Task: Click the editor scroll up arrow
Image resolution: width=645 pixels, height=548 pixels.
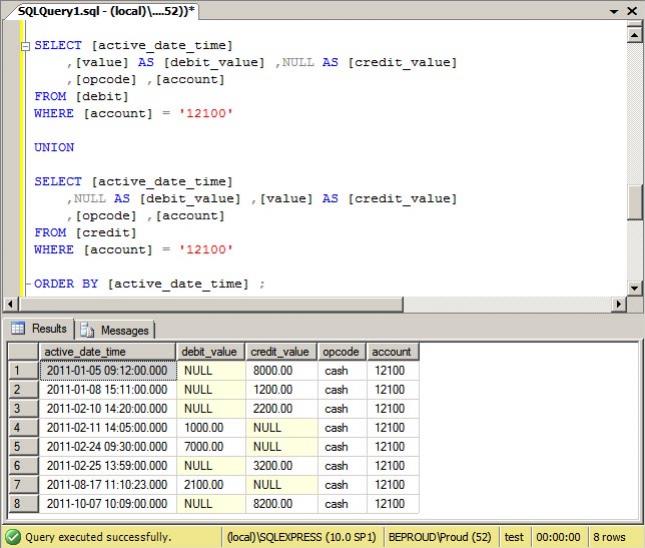Action: click(634, 34)
